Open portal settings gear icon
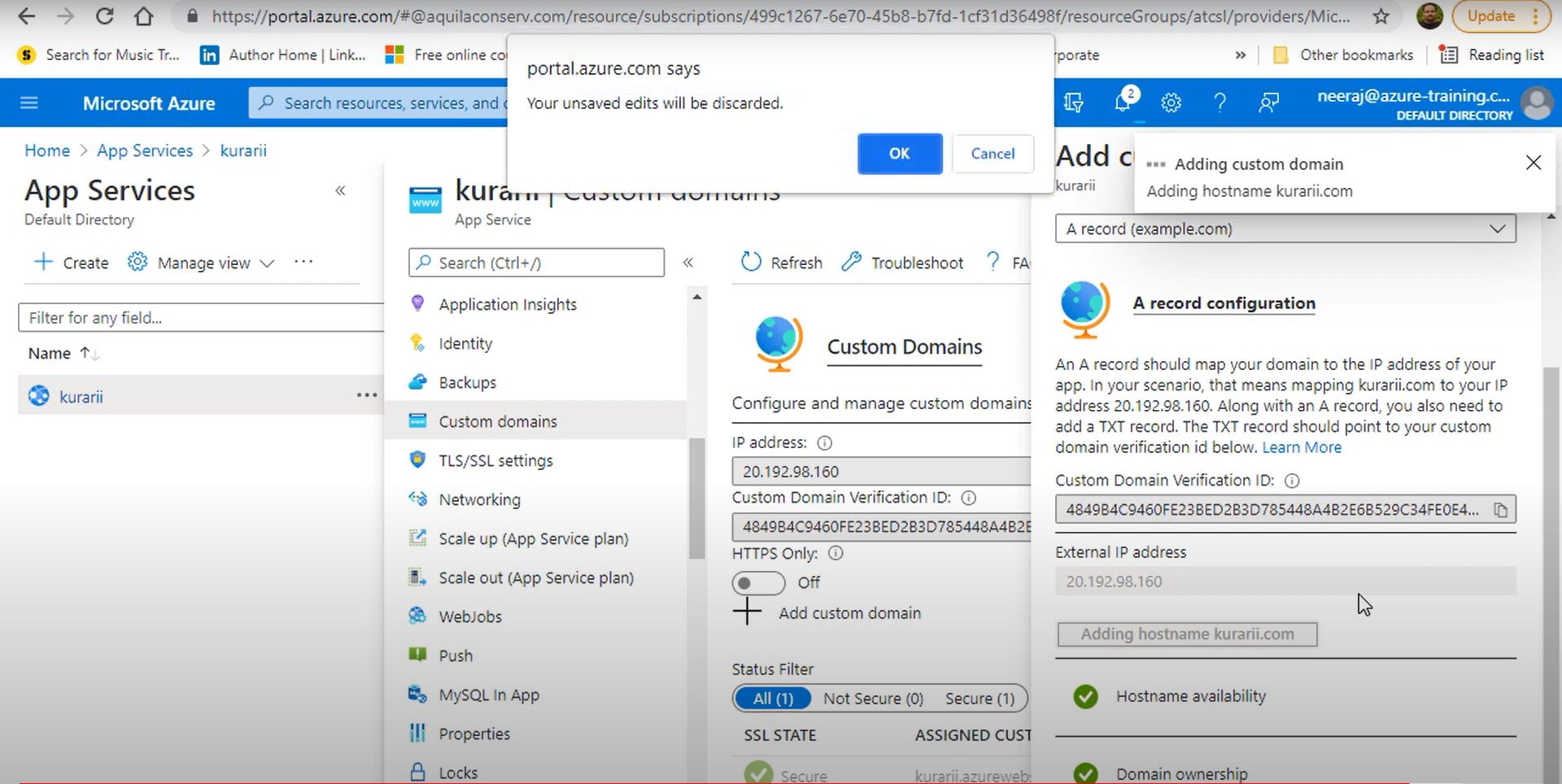1562x784 pixels. point(1171,102)
